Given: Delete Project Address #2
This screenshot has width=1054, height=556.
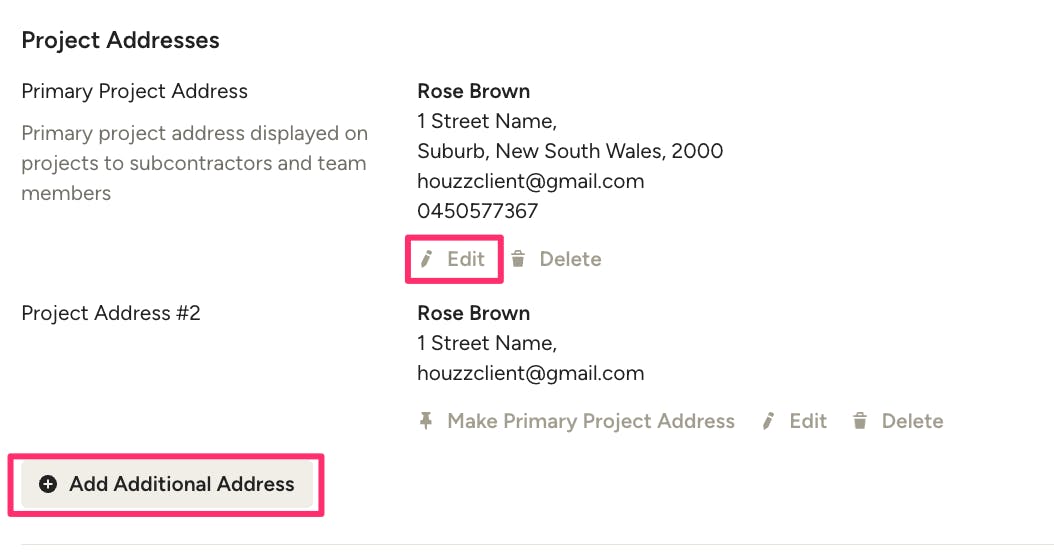Looking at the screenshot, I should 898,421.
